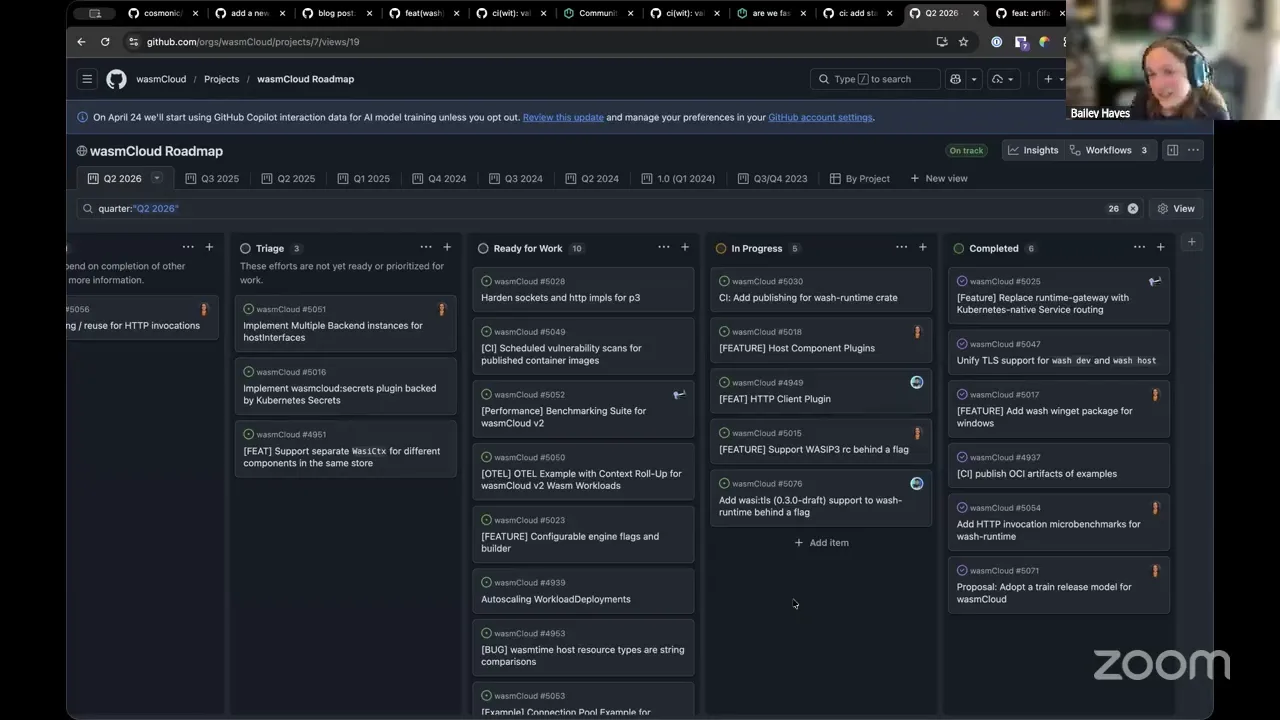The image size is (1280, 720).
Task: Open the extension icon with the 7 badge
Action: (1021, 42)
